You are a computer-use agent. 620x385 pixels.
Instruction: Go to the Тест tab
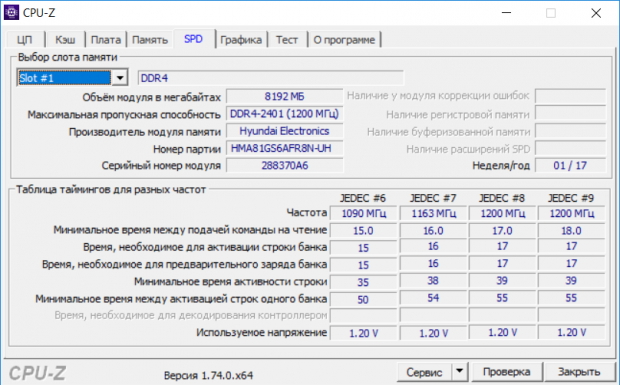pyautogui.click(x=287, y=40)
